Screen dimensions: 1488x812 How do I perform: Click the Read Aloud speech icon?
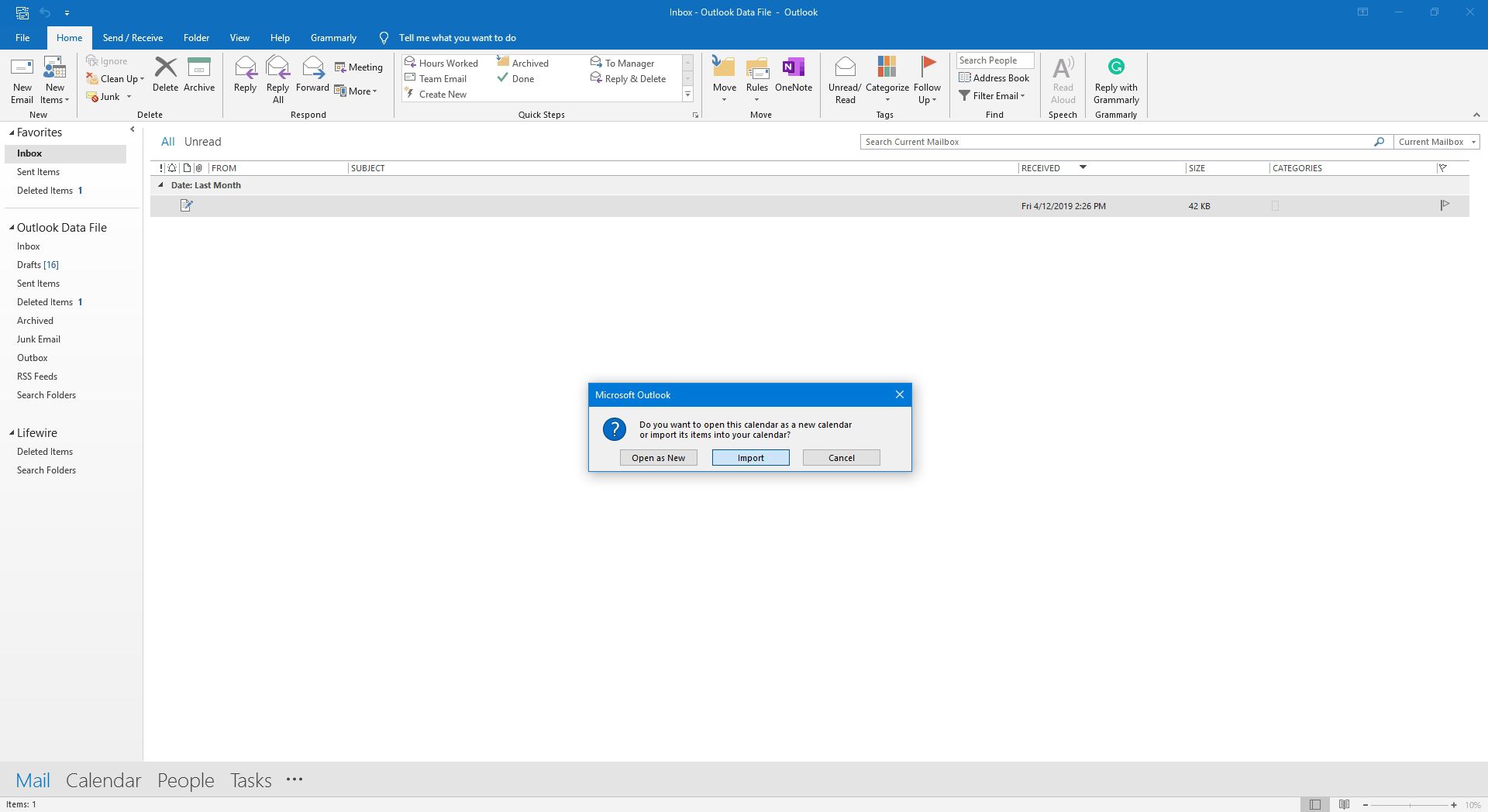[1063, 80]
